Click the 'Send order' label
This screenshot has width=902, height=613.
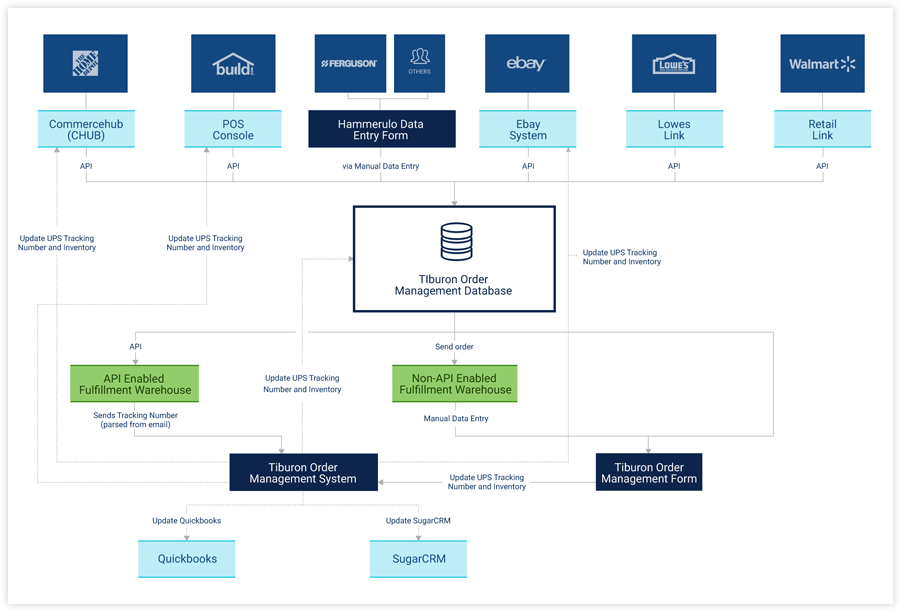pos(454,347)
